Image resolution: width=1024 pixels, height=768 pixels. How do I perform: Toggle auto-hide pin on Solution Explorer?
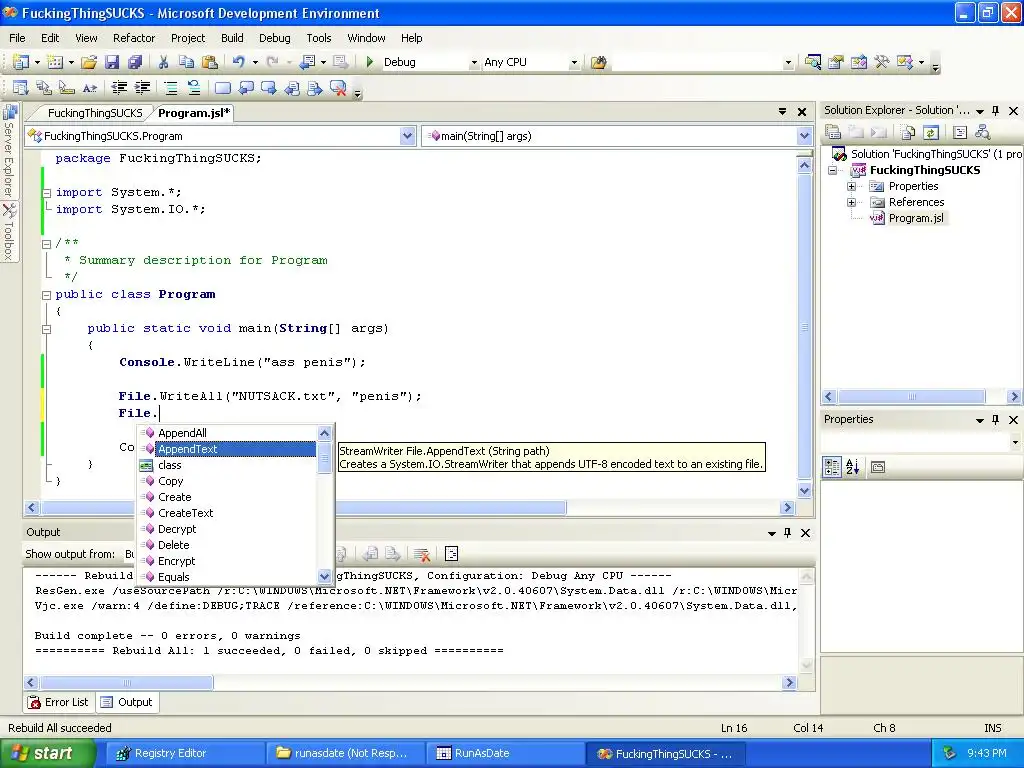point(995,110)
